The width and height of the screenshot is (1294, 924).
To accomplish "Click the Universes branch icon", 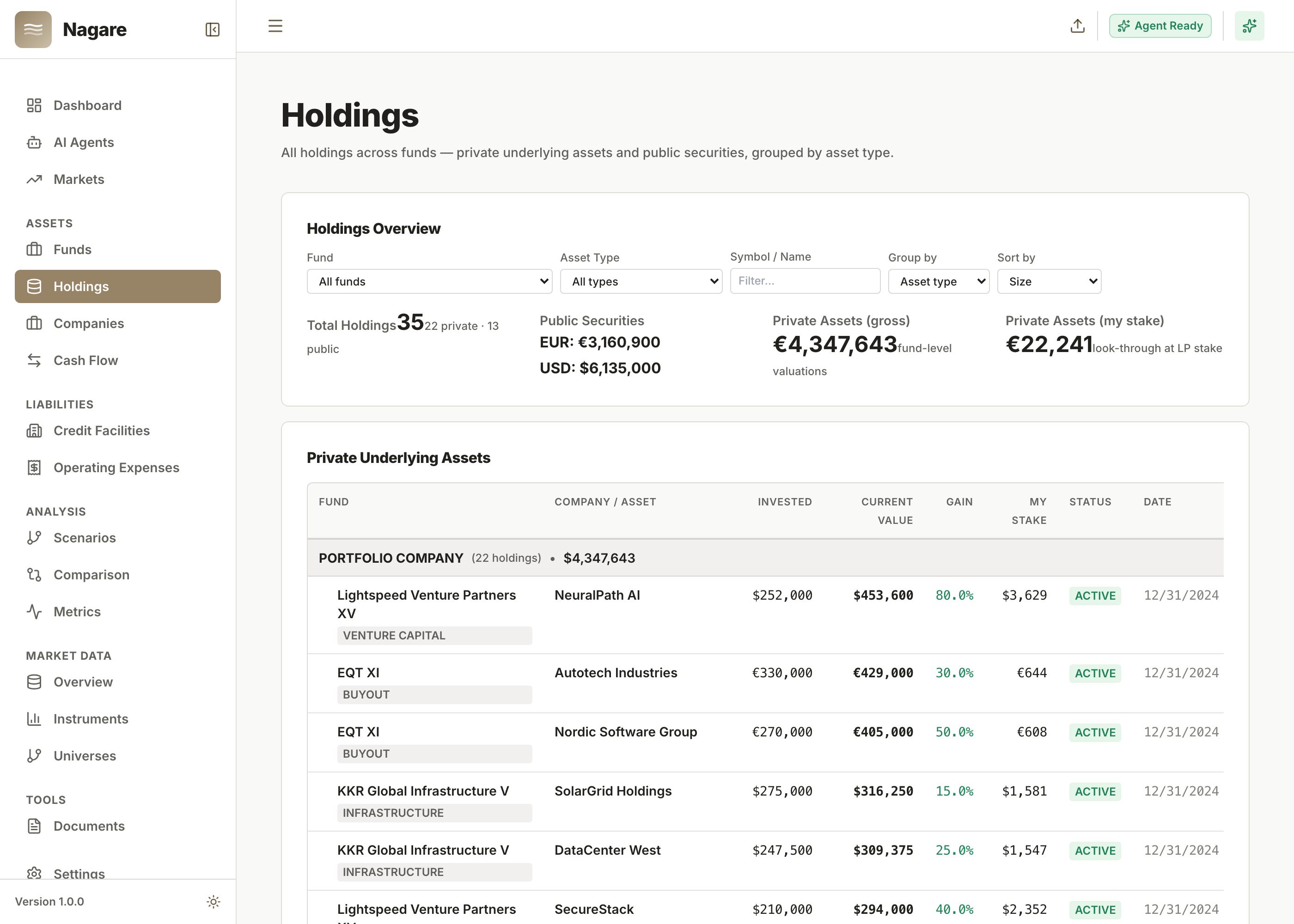I will coord(34,755).
